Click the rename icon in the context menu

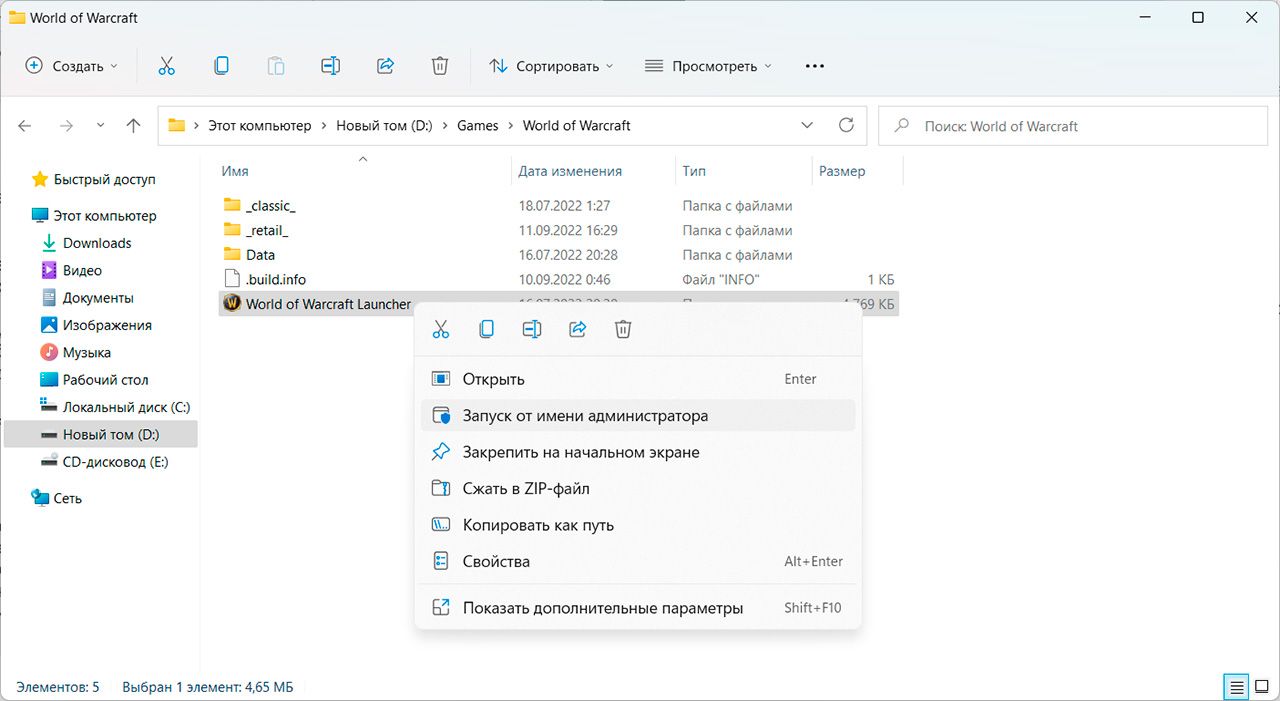(x=532, y=329)
